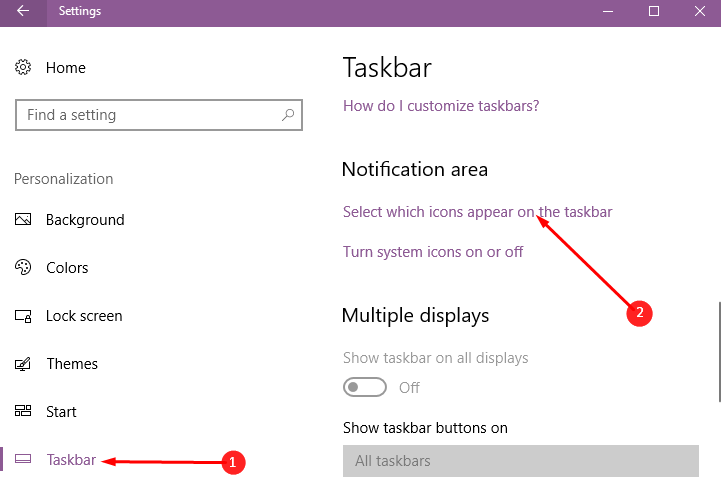Click the Lock screen icon
The height and width of the screenshot is (489, 721).
tap(23, 316)
